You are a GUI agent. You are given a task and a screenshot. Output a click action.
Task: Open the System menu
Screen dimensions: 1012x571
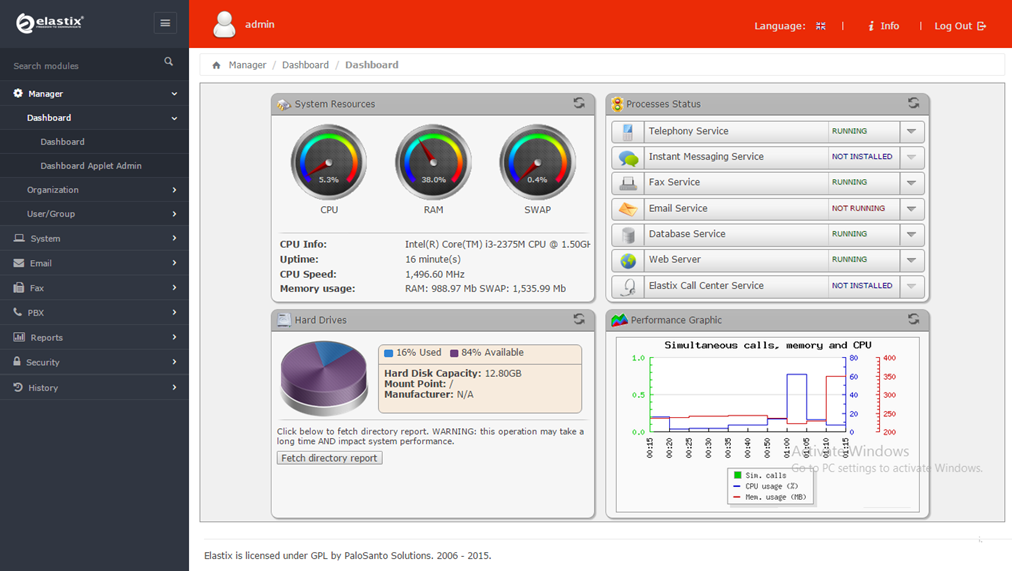point(94,238)
